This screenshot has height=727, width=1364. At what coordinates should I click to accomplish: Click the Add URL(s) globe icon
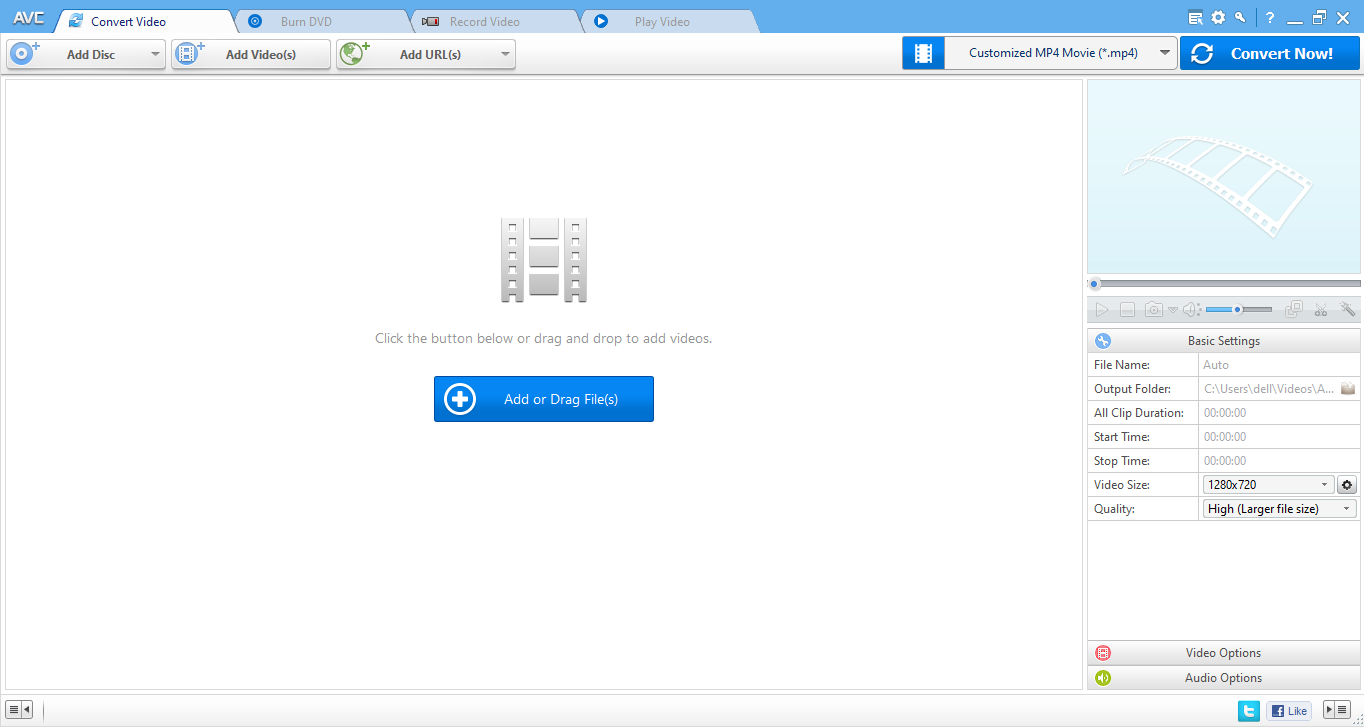354,54
